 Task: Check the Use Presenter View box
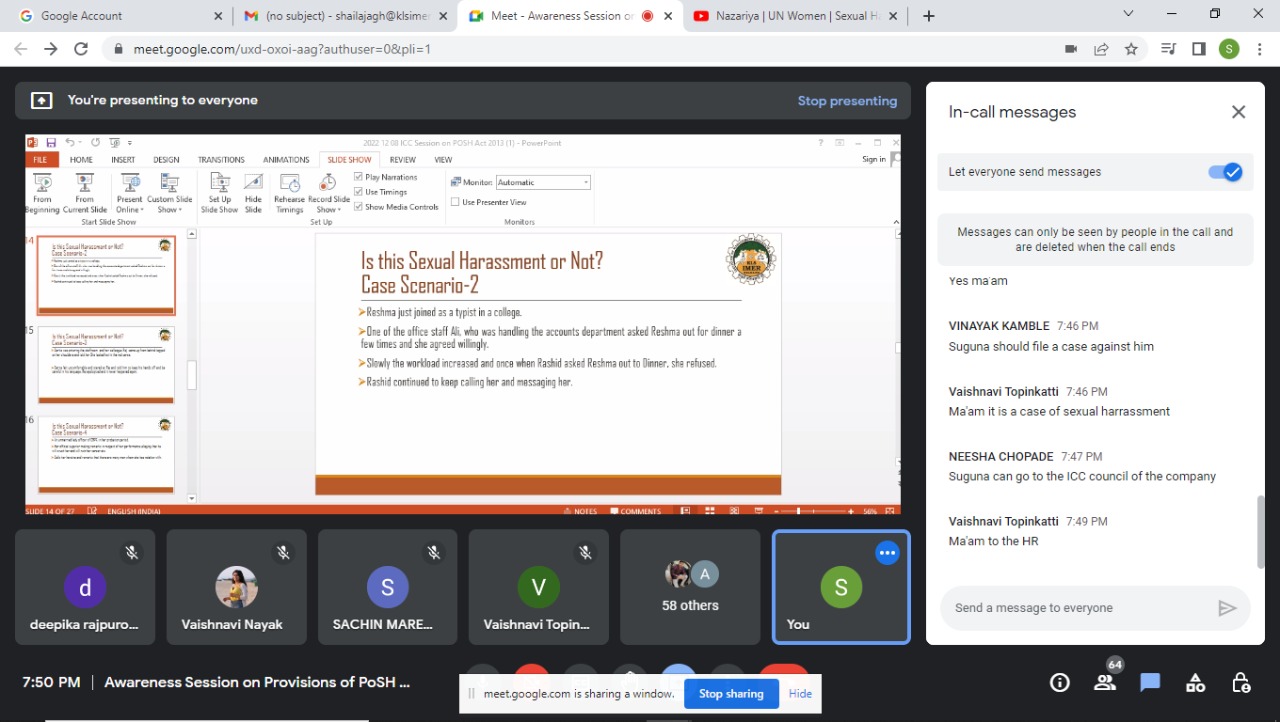tap(455, 202)
